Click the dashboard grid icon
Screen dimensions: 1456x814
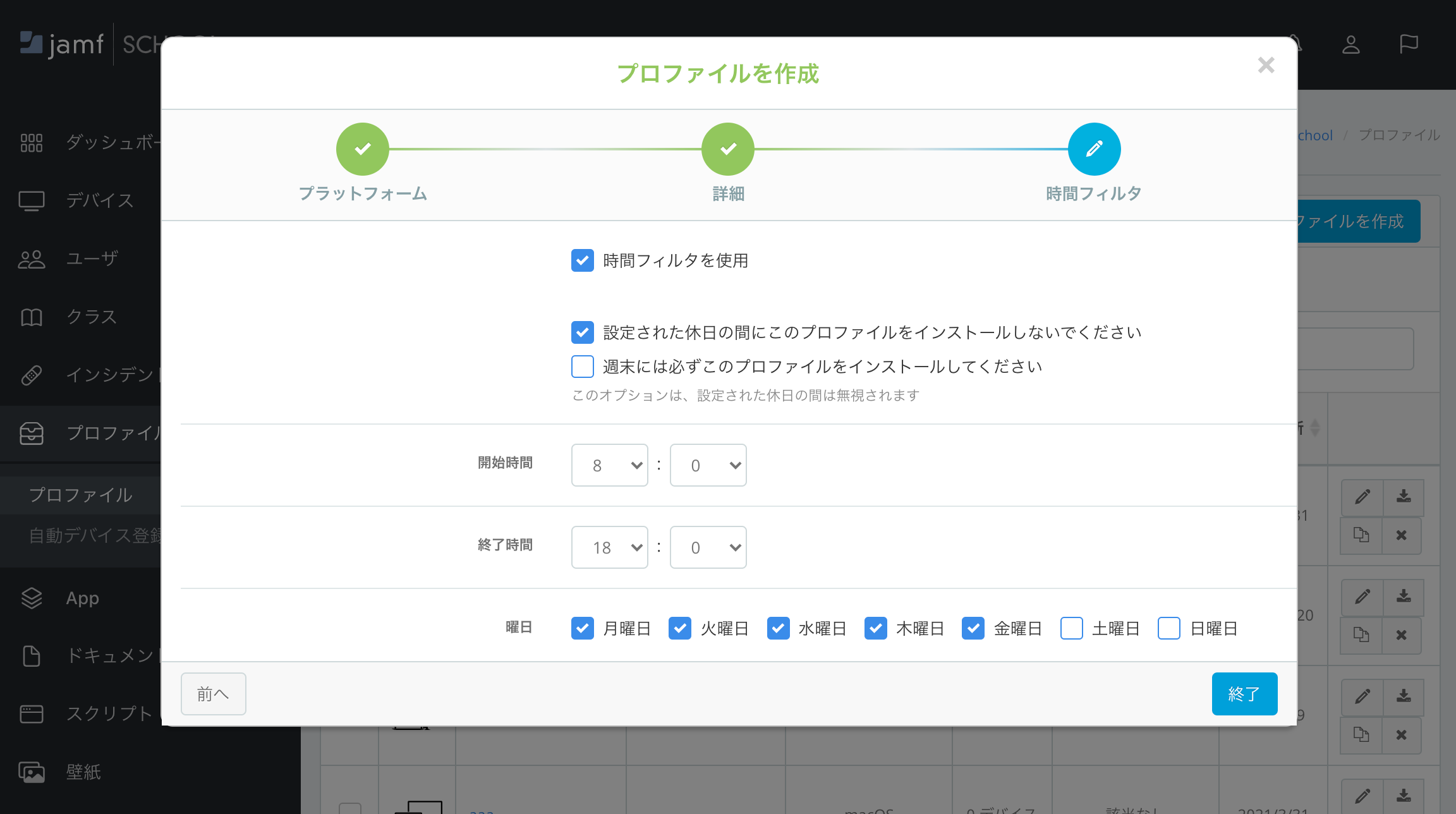click(x=32, y=143)
